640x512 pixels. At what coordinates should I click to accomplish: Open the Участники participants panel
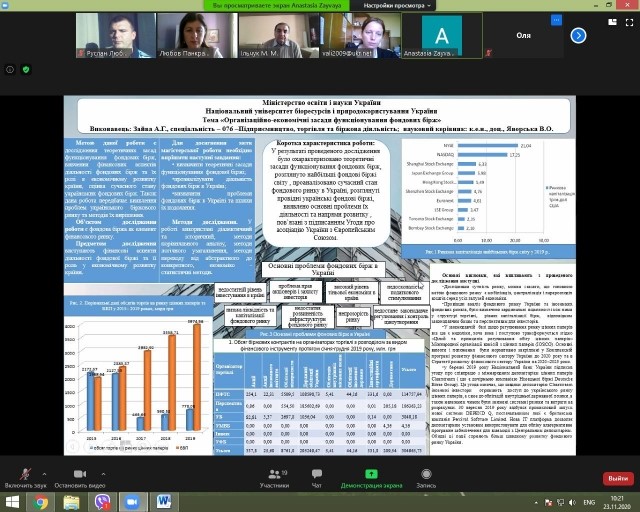[274, 478]
